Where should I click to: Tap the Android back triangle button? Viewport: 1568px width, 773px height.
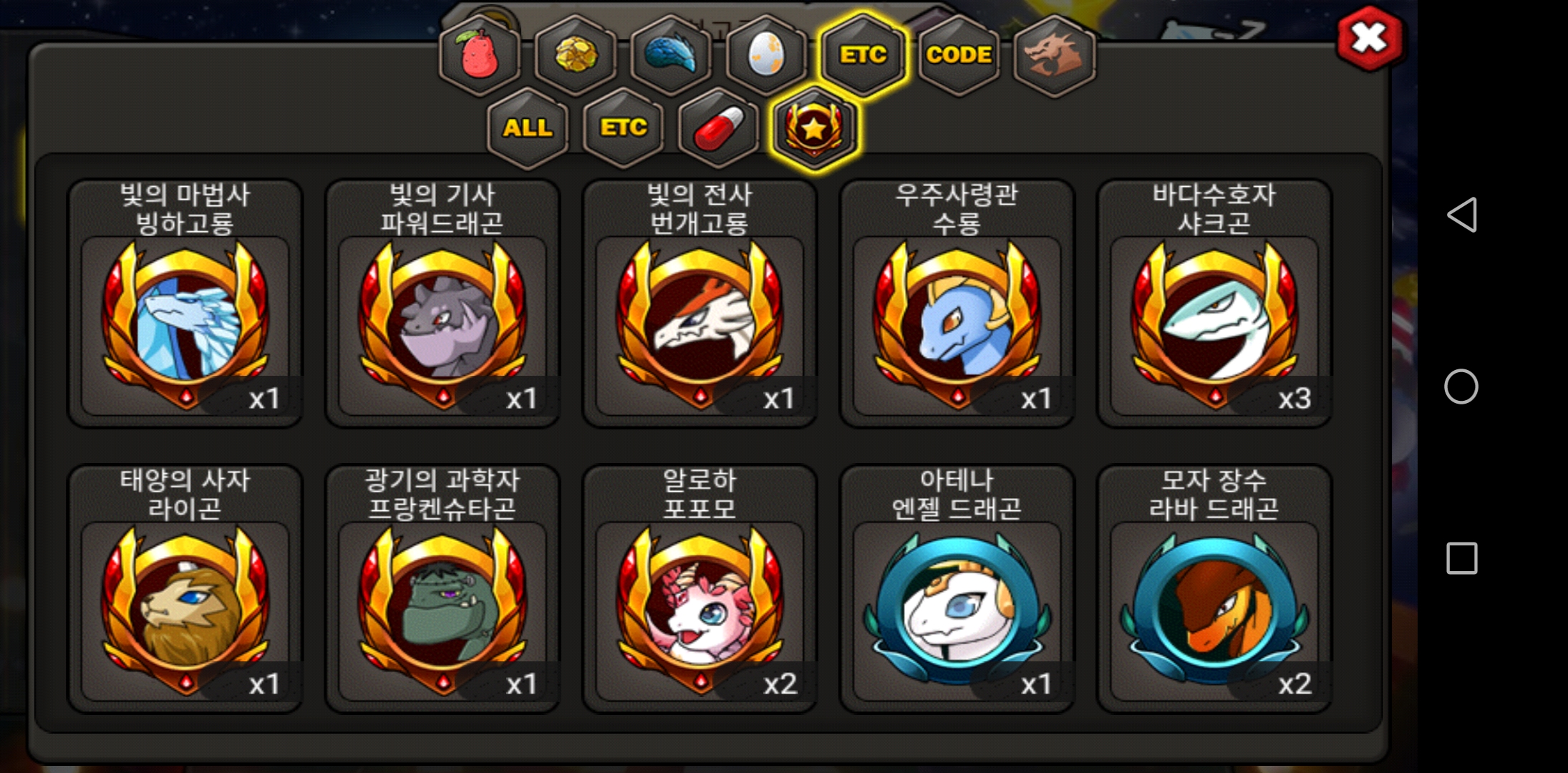tap(1462, 215)
